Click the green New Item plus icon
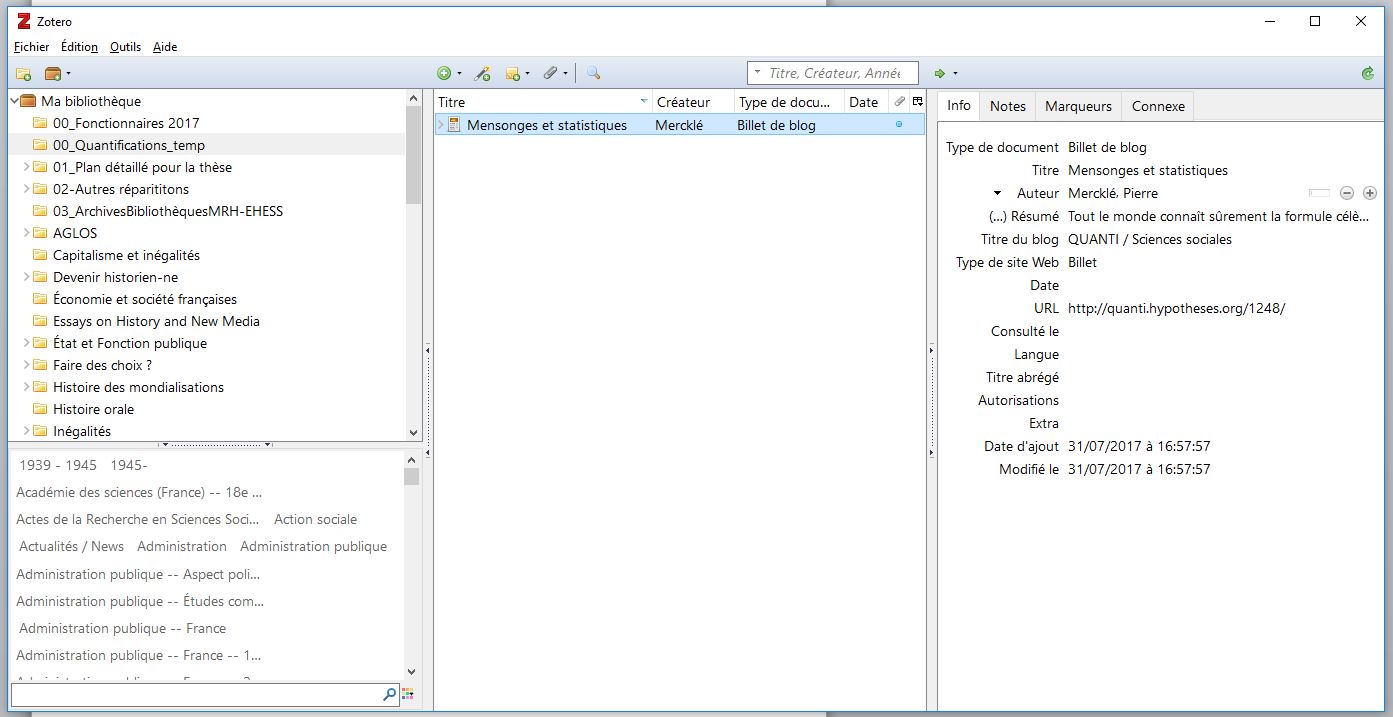Image resolution: width=1393 pixels, height=717 pixels. coord(444,73)
